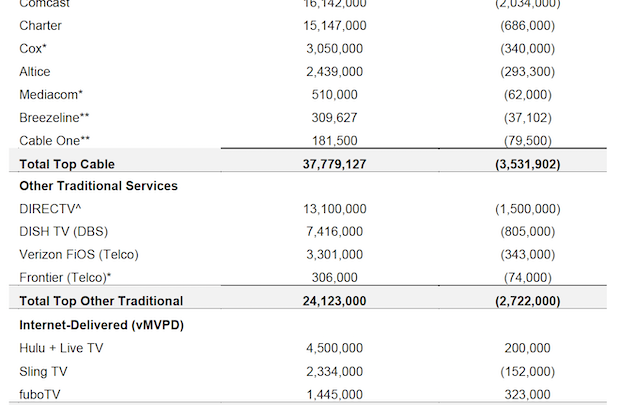The width and height of the screenshot is (620, 405).
Task: Click the fuboTV net adds value 323,000
Action: (527, 394)
